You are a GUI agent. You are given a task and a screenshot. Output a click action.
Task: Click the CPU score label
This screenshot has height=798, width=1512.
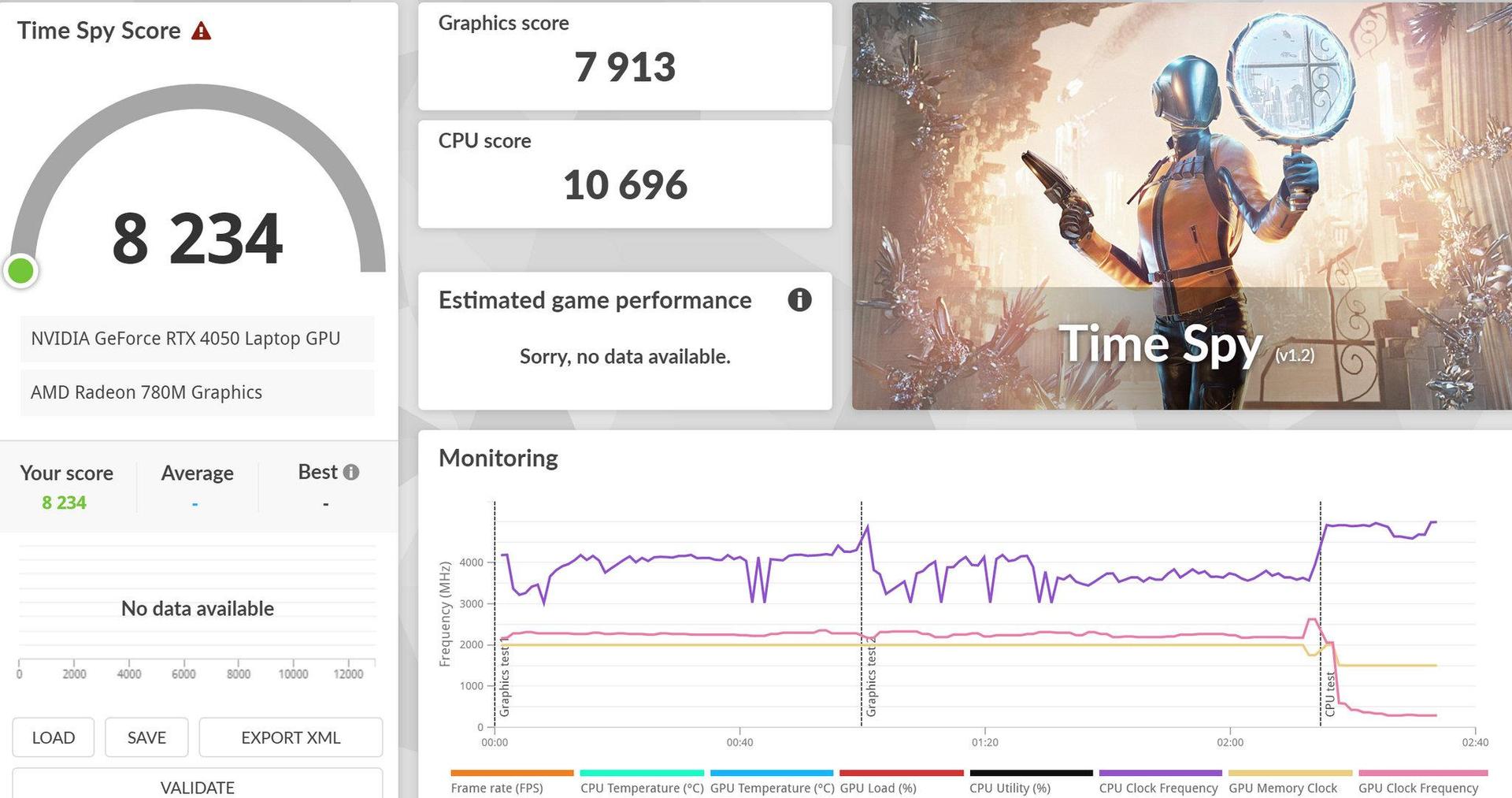click(484, 140)
